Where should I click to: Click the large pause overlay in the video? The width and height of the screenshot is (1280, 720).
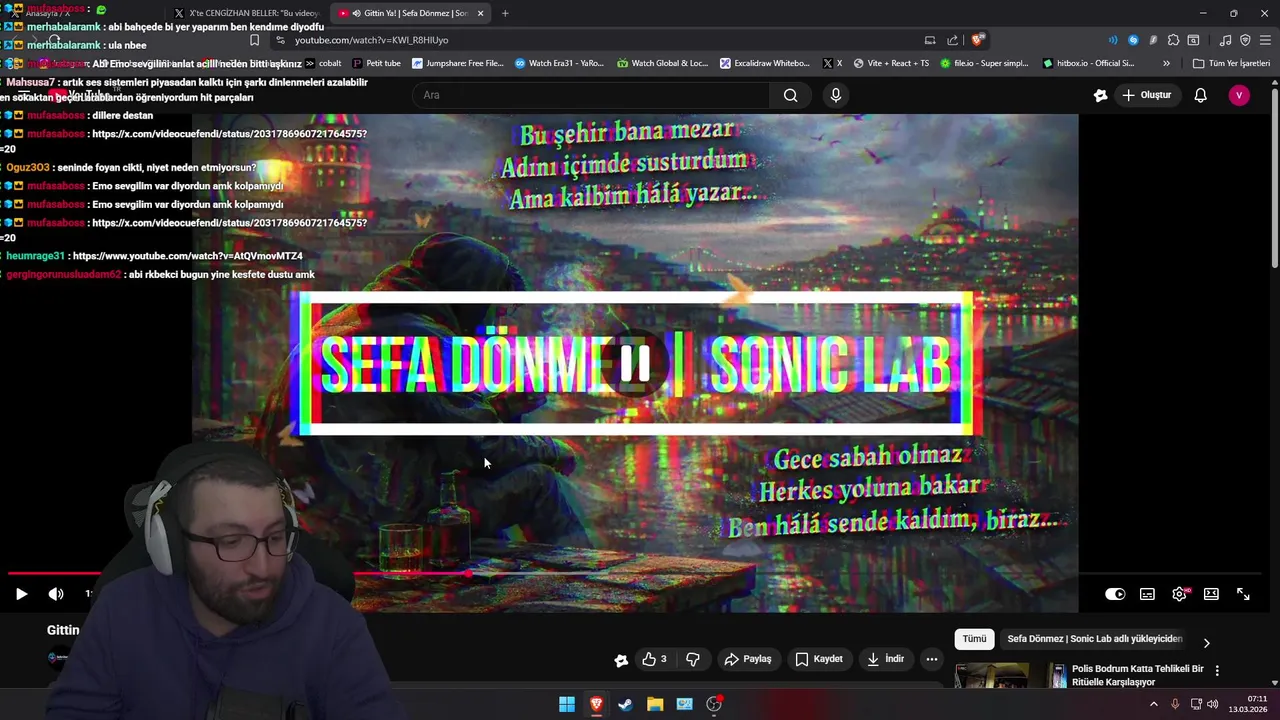(635, 364)
